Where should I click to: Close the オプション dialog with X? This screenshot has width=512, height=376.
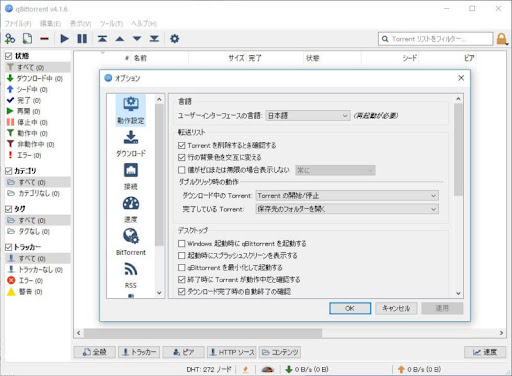point(461,78)
